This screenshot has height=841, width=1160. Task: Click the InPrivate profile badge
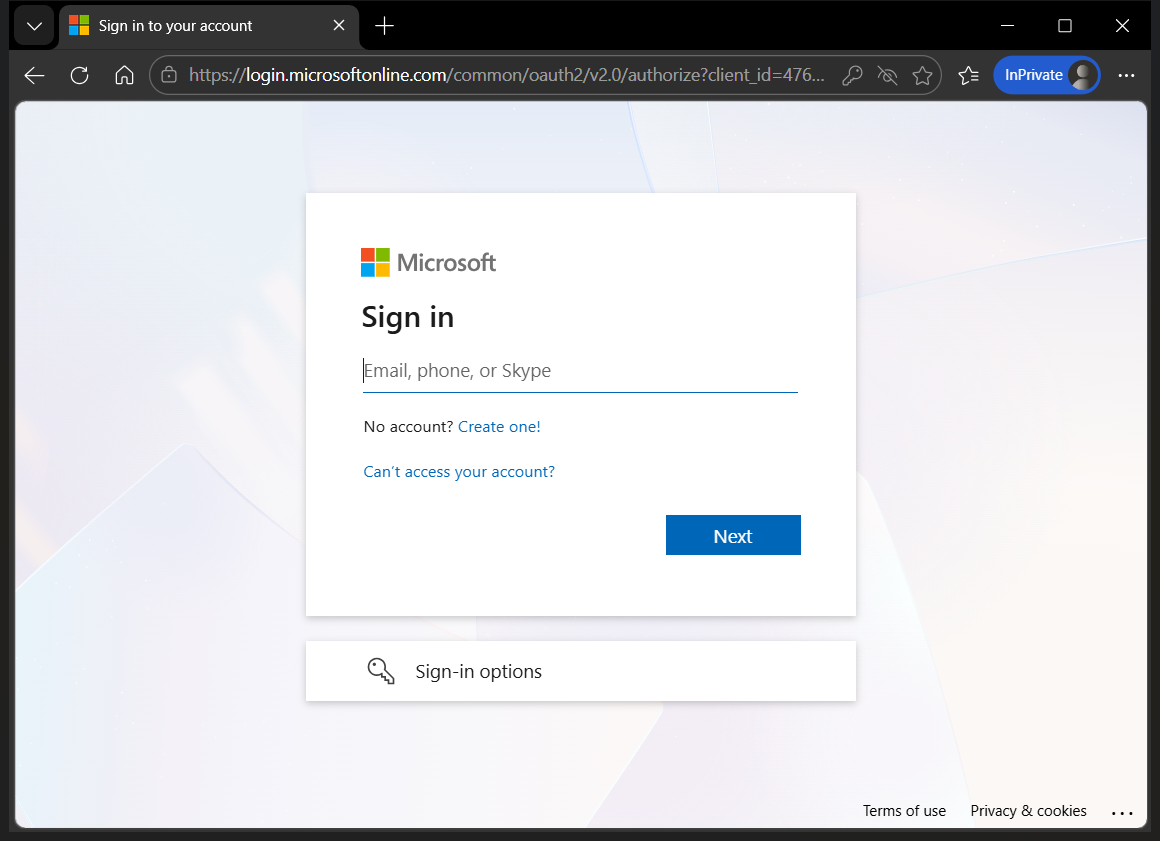point(1046,74)
